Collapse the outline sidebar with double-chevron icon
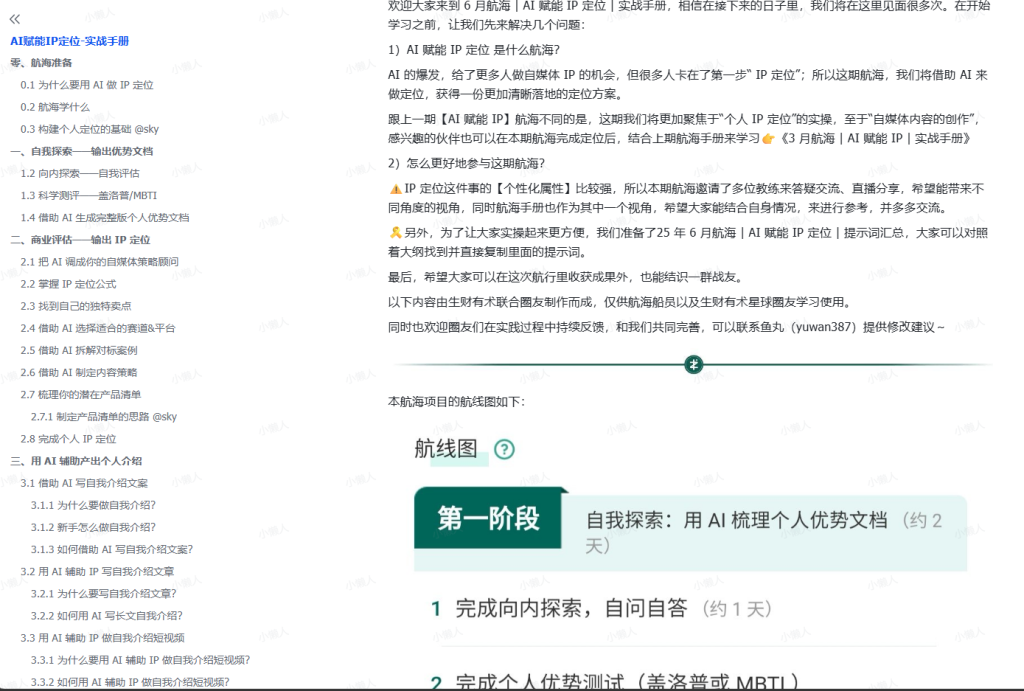The width and height of the screenshot is (1024, 691). click(x=15, y=19)
